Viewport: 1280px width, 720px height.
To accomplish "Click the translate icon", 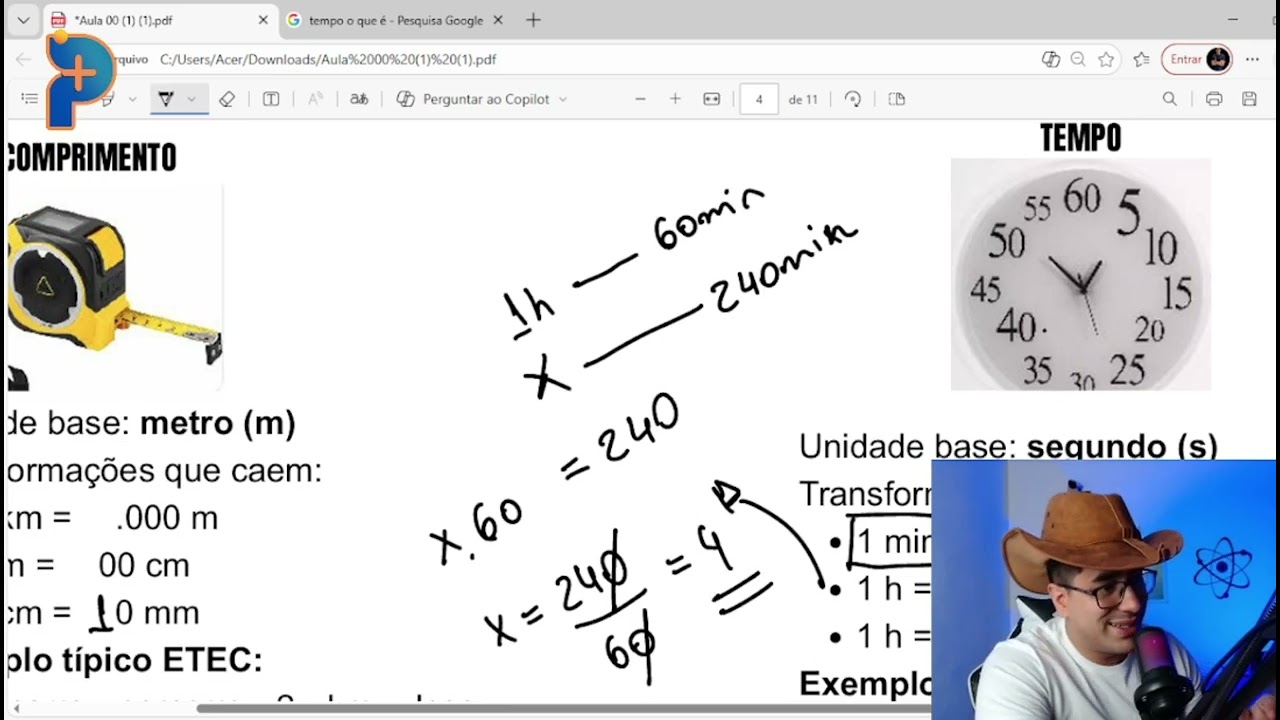I will tap(359, 99).
